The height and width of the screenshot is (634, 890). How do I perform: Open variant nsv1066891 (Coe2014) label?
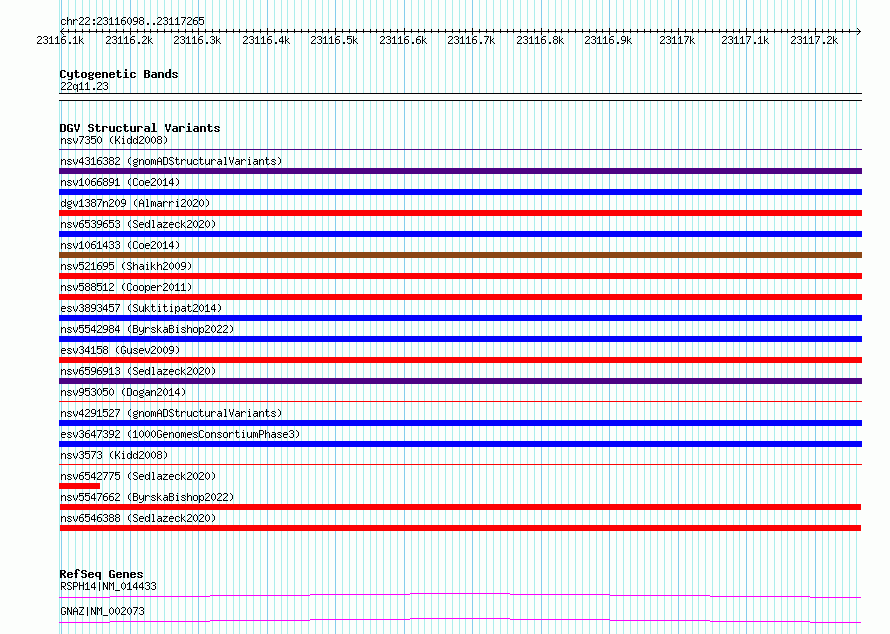120,182
